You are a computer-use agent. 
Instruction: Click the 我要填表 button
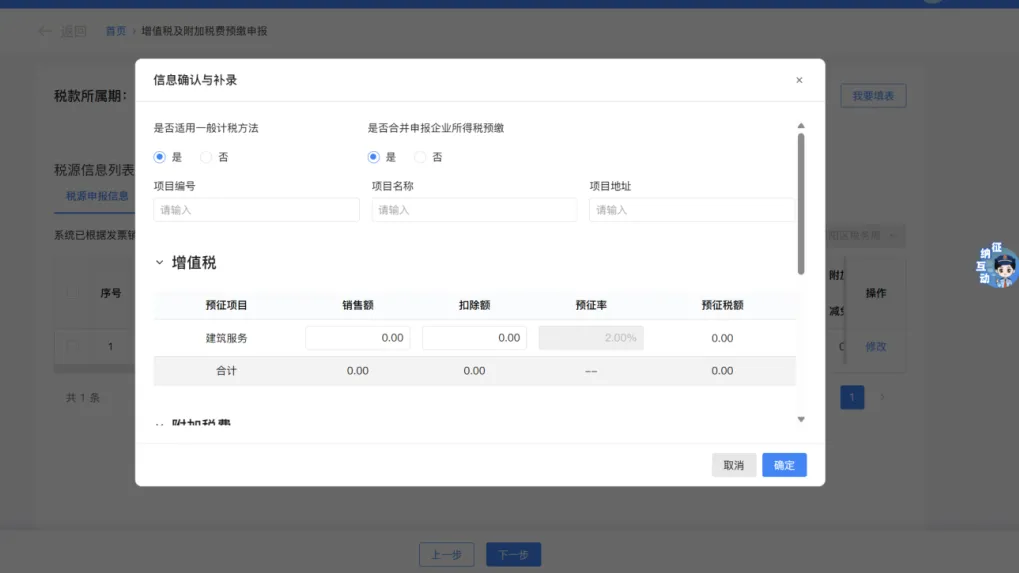(x=873, y=96)
